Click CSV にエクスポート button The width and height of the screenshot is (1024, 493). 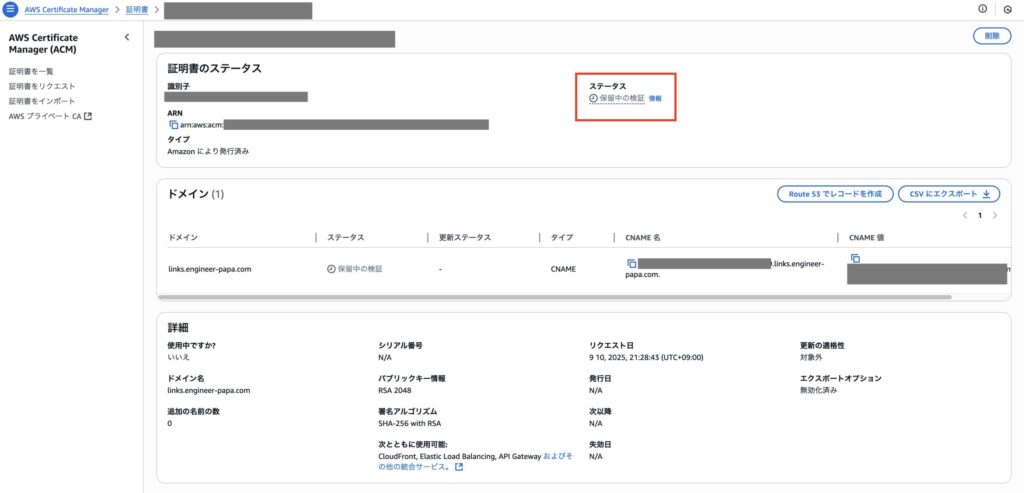point(949,194)
